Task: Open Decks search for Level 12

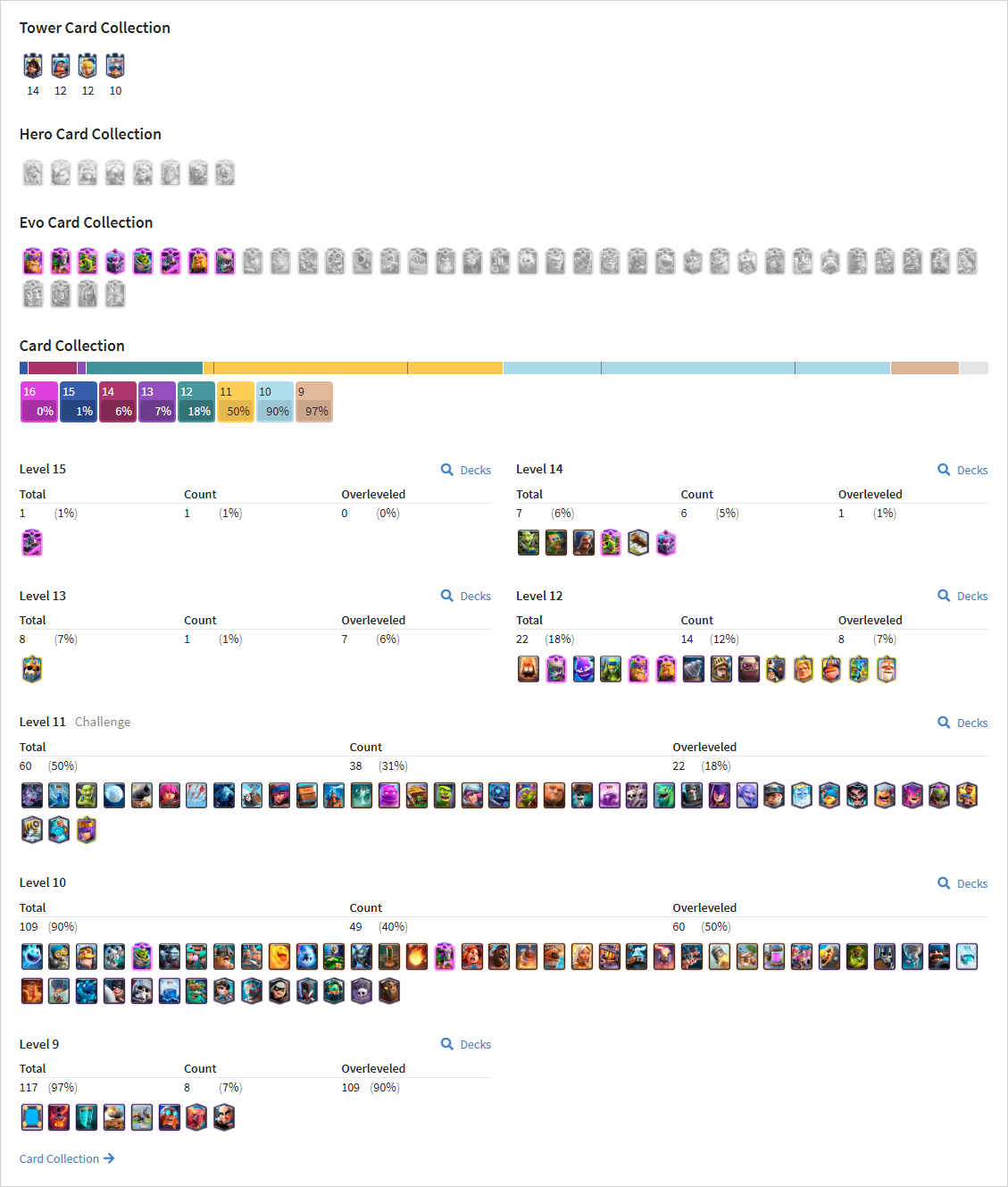Action: pyautogui.click(x=962, y=596)
